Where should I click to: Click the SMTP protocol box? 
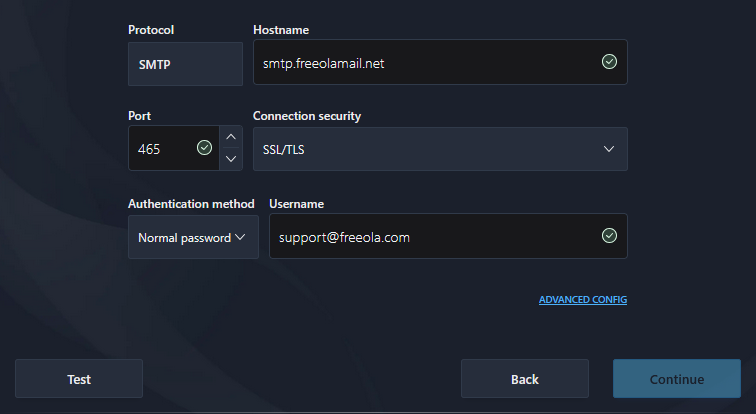pos(185,63)
